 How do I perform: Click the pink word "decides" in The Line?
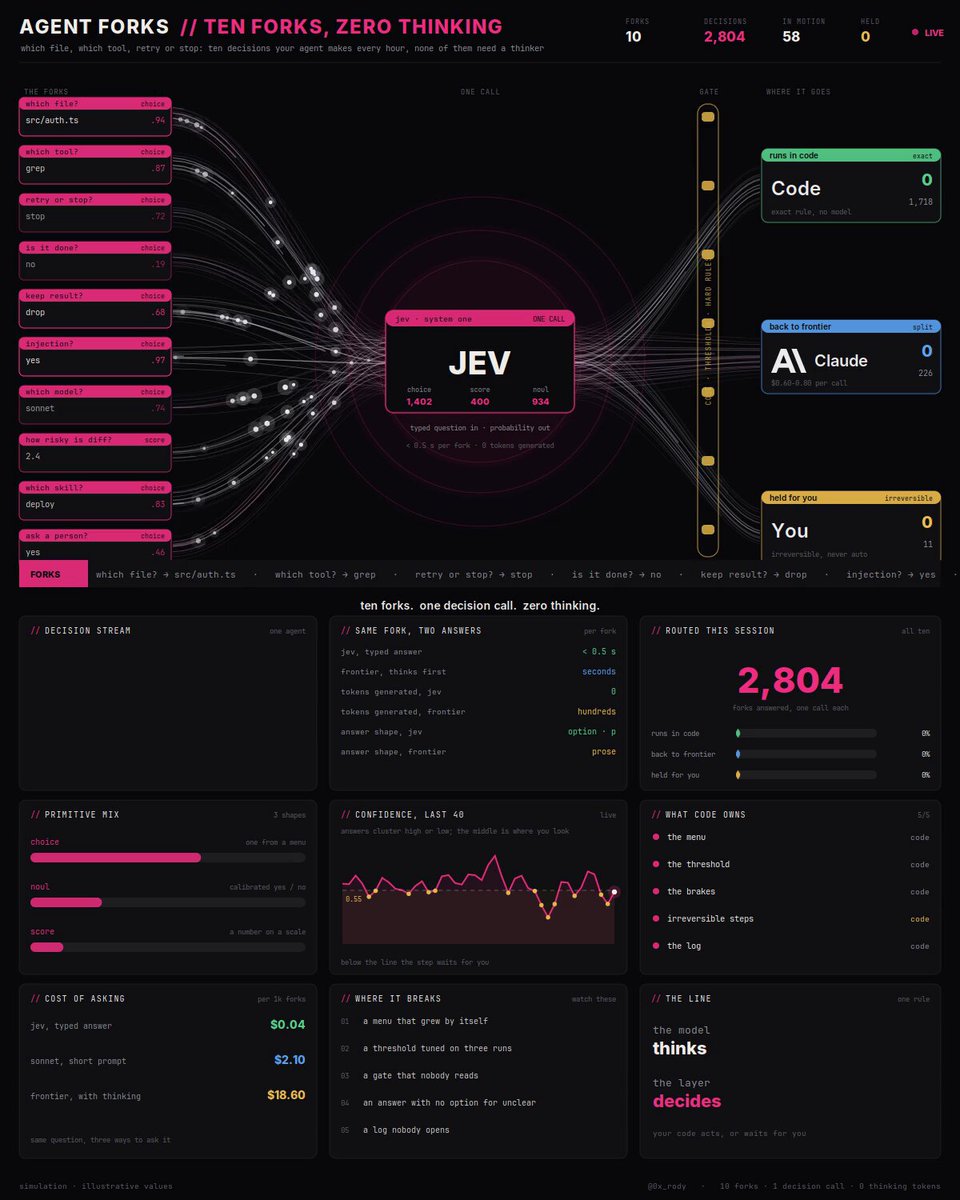tap(687, 1102)
